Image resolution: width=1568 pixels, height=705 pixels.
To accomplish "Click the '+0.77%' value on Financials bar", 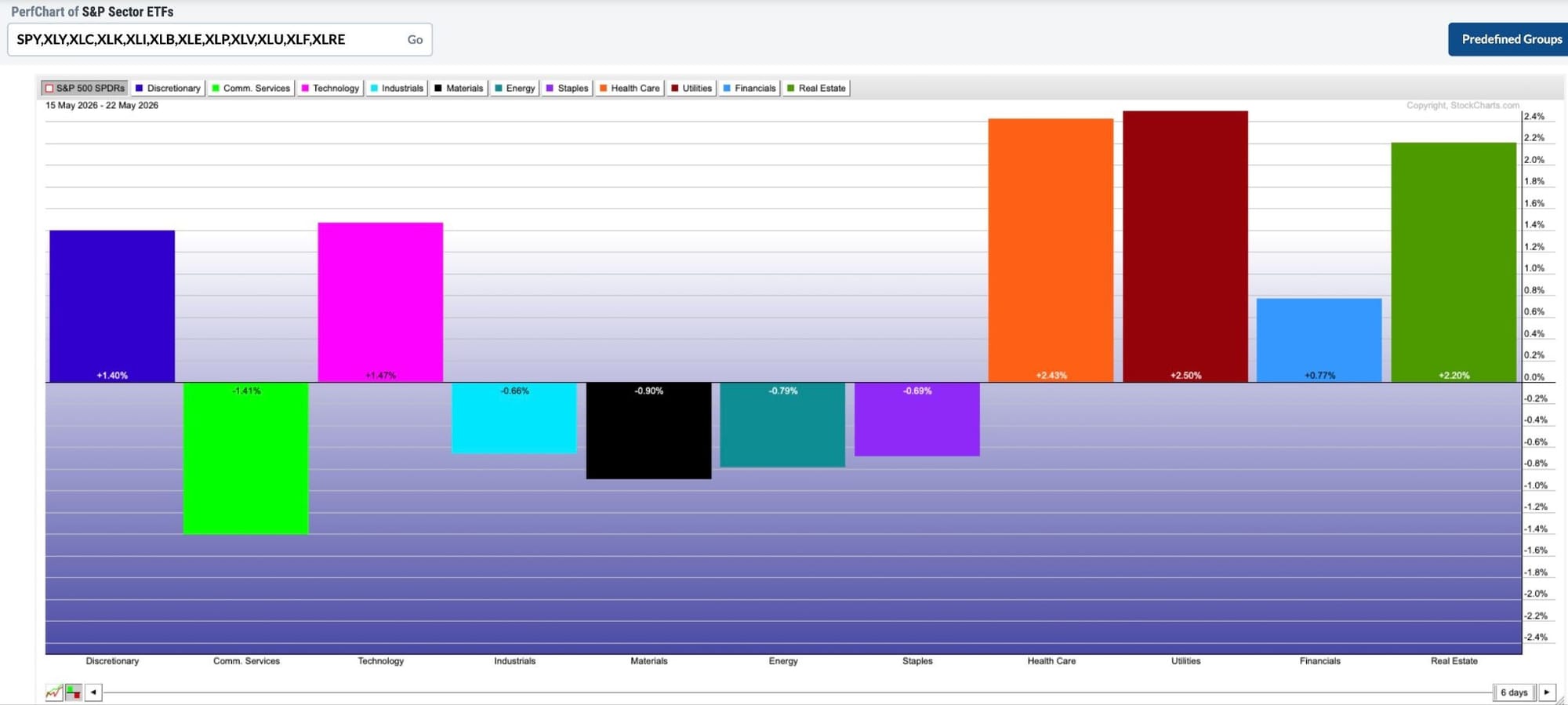I will tap(1319, 376).
